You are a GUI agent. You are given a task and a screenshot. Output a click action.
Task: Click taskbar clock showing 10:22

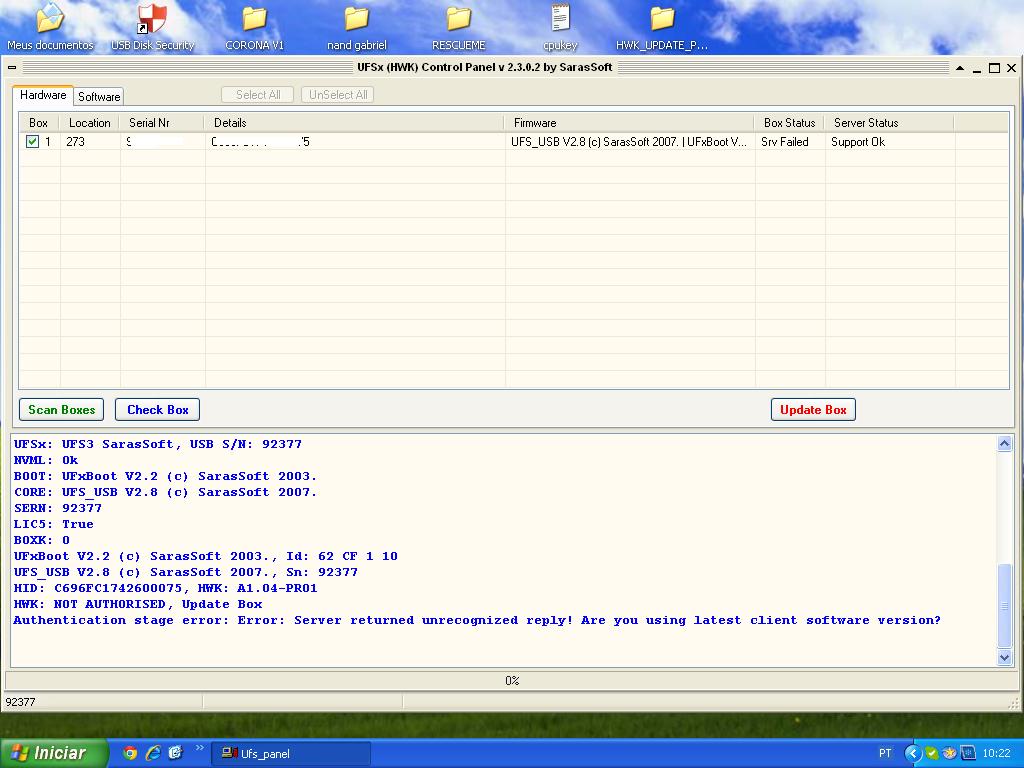point(996,754)
